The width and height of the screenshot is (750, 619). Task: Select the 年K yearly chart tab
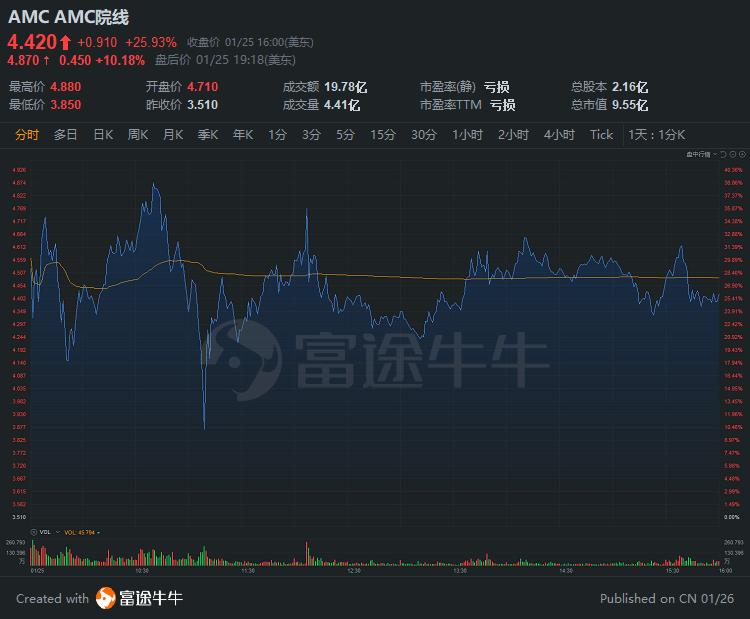click(243, 135)
